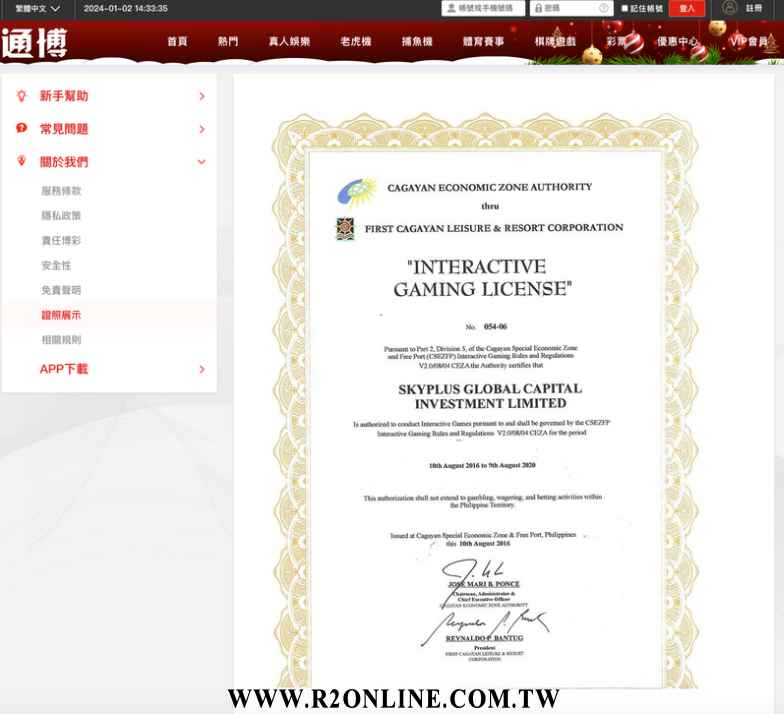Open the 真人娛樂 live casino menu
The image size is (784, 714).
pos(290,42)
